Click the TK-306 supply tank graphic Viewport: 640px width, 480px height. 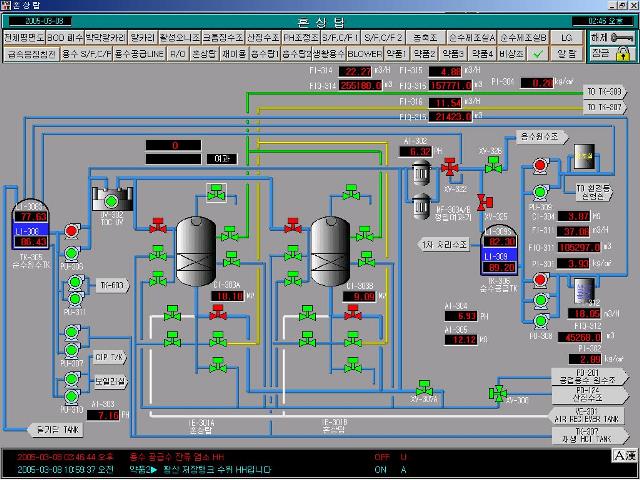(499, 250)
